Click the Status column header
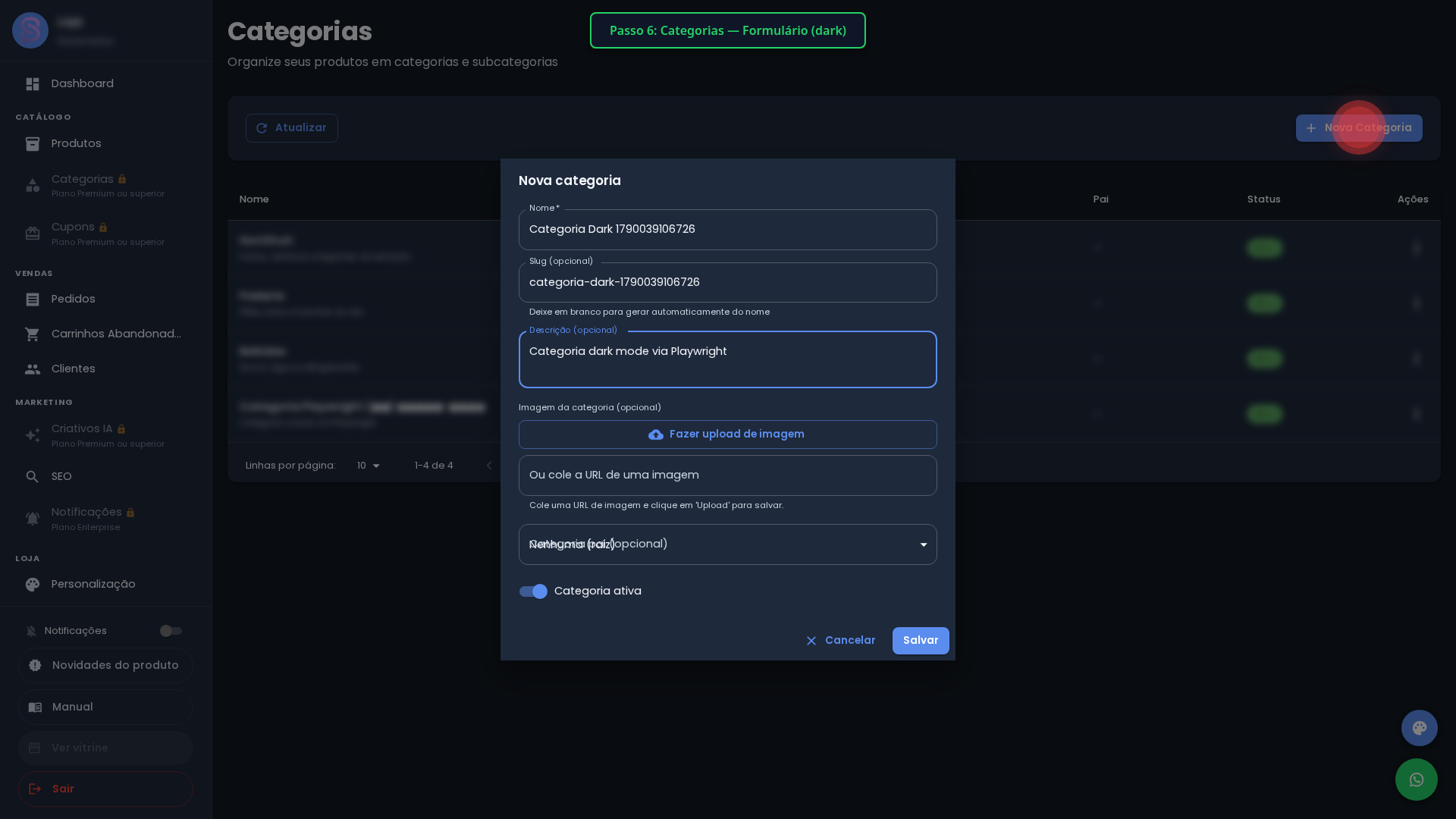1456x819 pixels. coord(1264,199)
